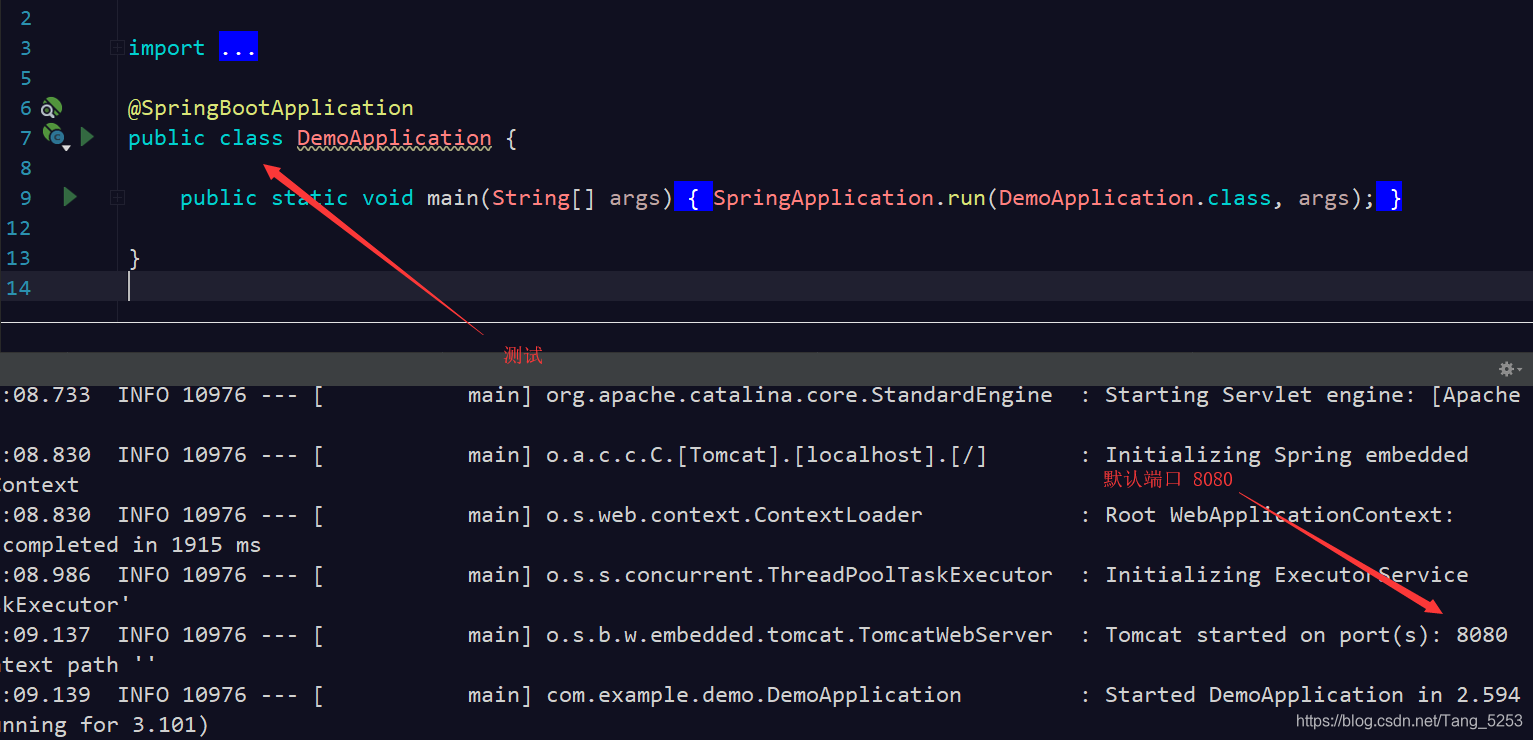Click the 'Root WebApplicationContext:' log message
This screenshot has width=1533, height=740.
pos(1280,515)
